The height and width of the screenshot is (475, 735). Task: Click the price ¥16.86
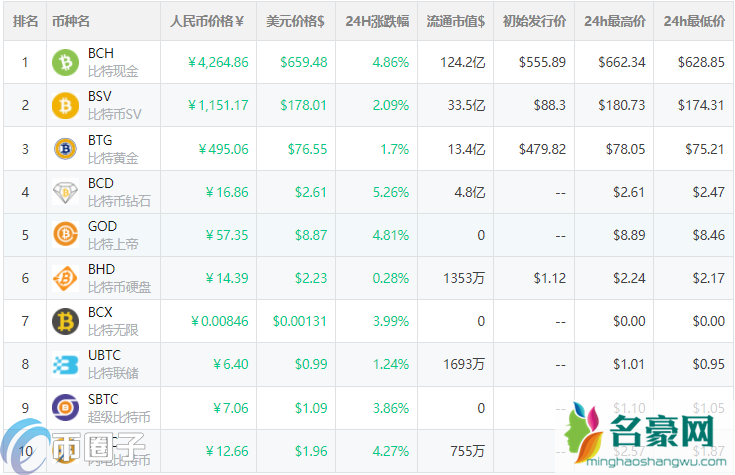click(x=227, y=192)
